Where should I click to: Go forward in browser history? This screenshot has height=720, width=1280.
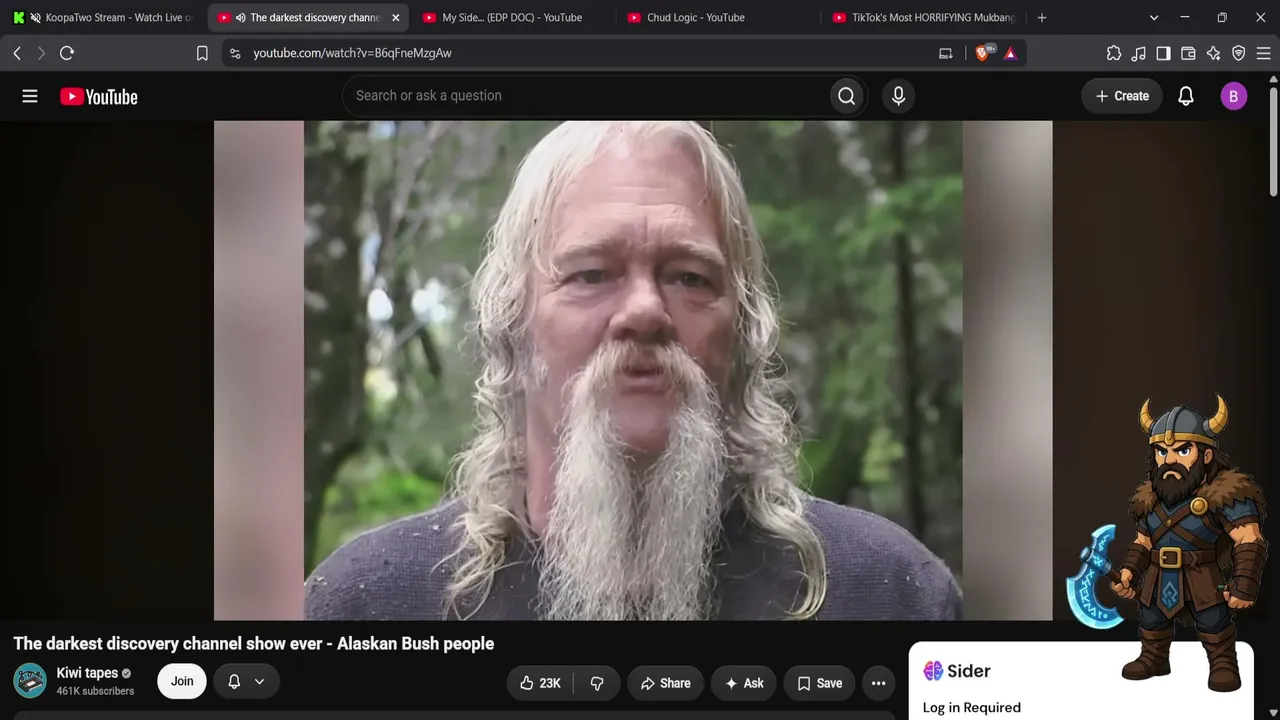pos(41,53)
